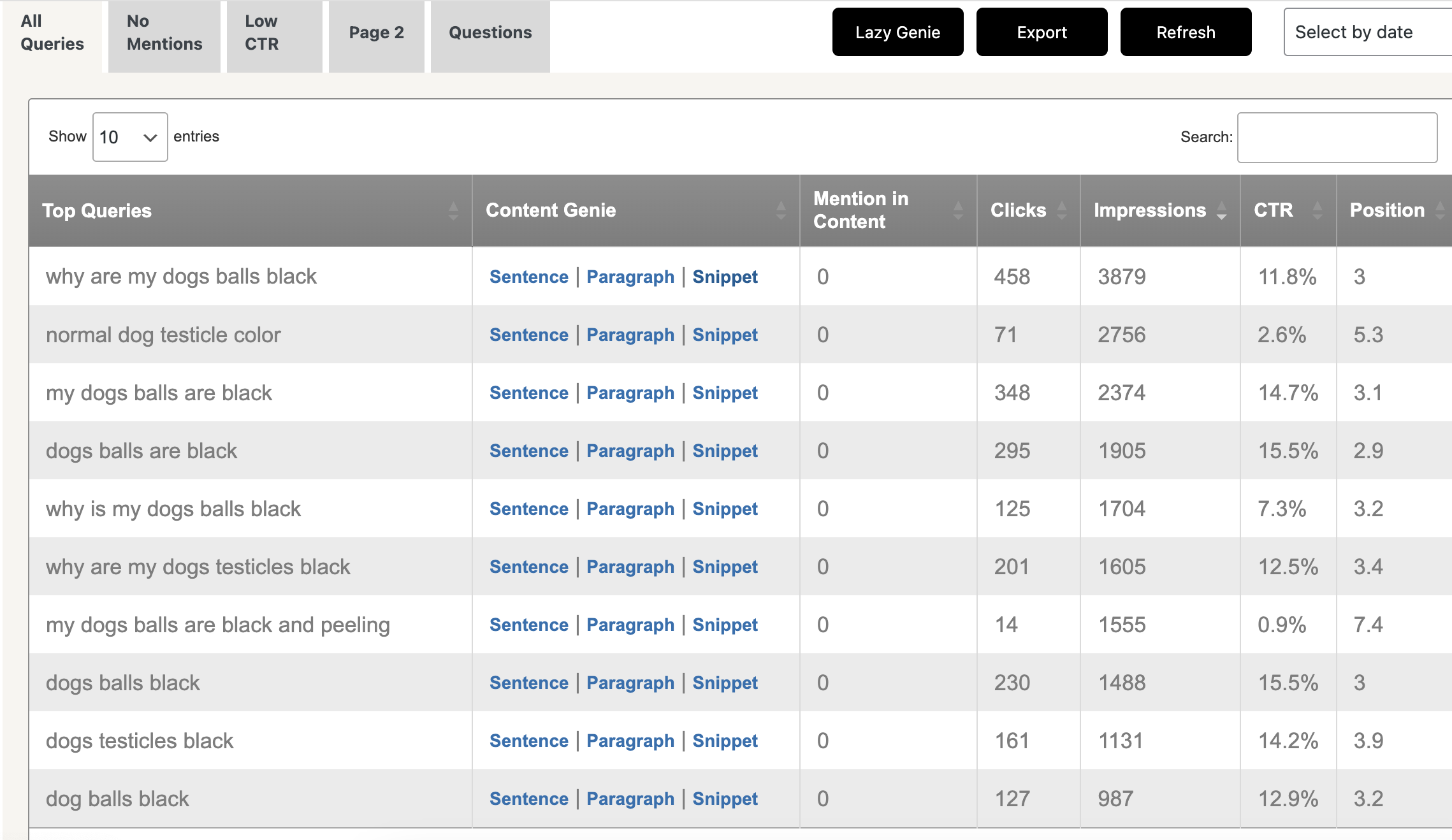Sort by Content Genie column arrows
Screen dimensions: 1452x840
coord(781,211)
